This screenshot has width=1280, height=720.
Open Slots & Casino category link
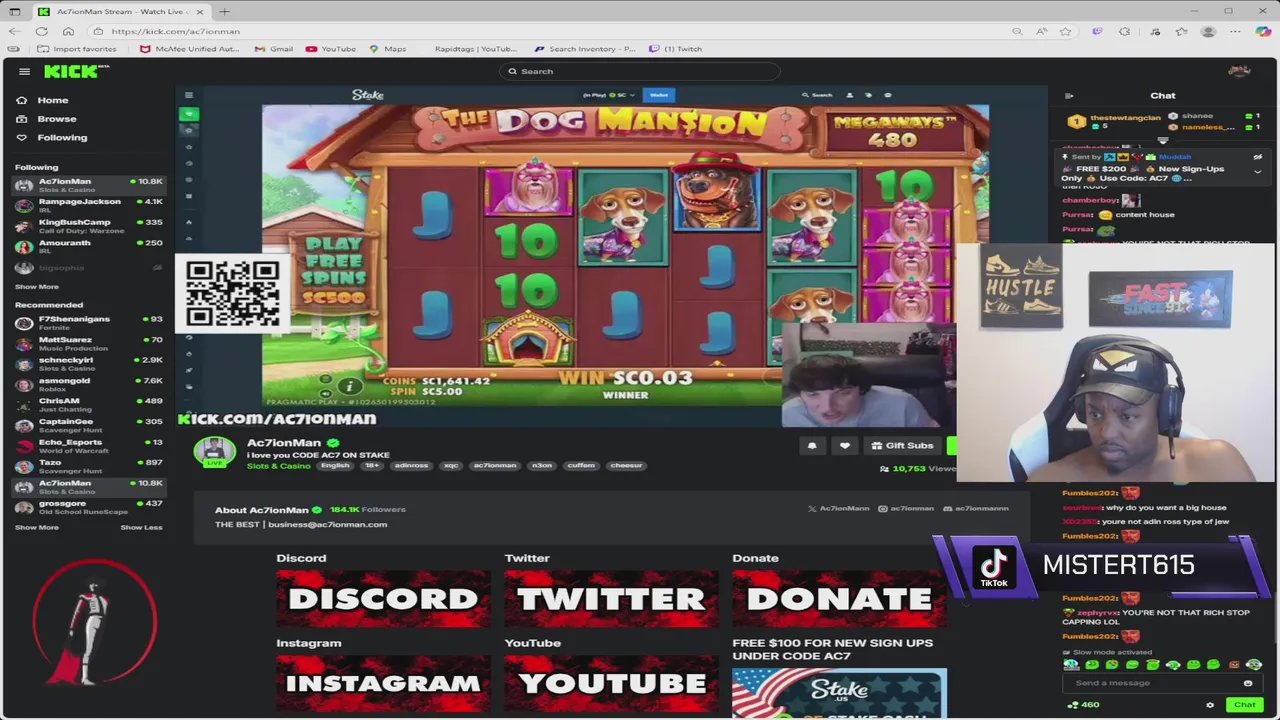[278, 466]
